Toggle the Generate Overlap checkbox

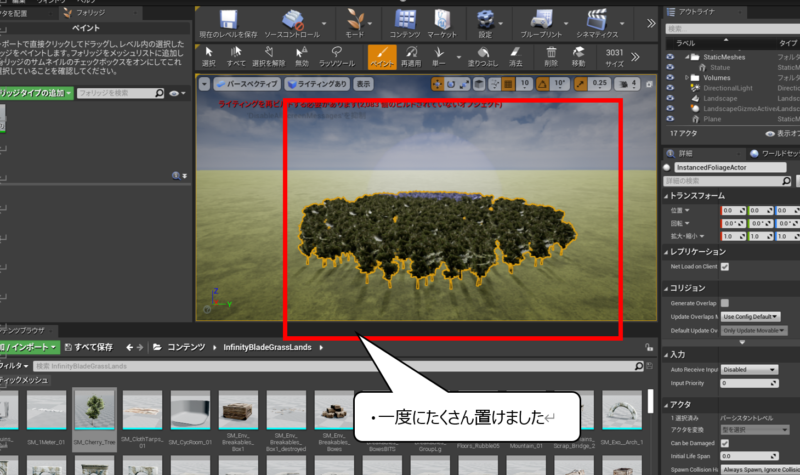coord(725,303)
